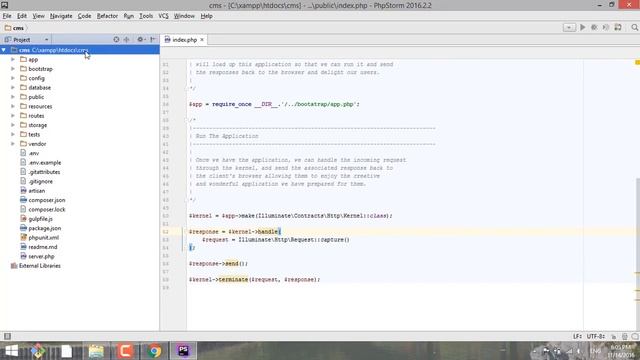Click the Run play icon in toolbar
Viewport: 640px width, 360px height.
pyautogui.click(x=583, y=27)
